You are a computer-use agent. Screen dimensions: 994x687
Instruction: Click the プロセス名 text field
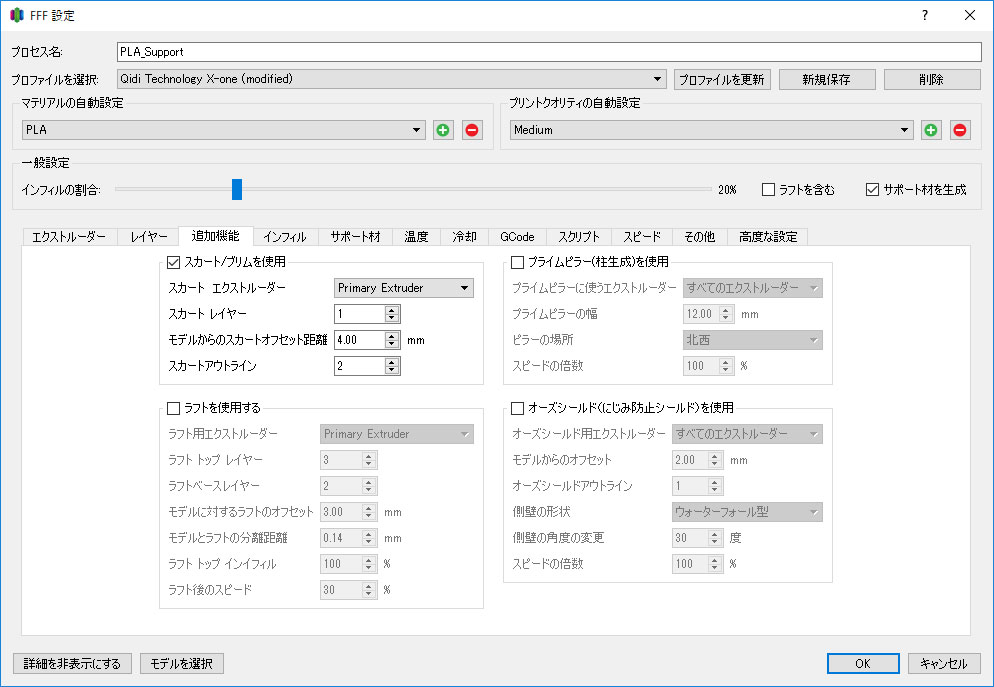pyautogui.click(x=550, y=51)
